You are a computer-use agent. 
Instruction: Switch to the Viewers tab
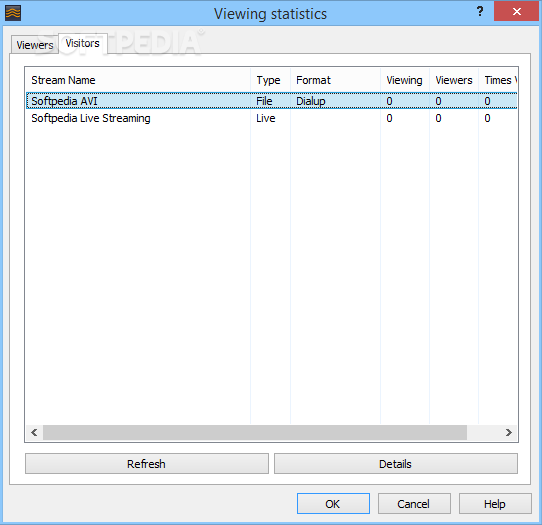[x=35, y=45]
